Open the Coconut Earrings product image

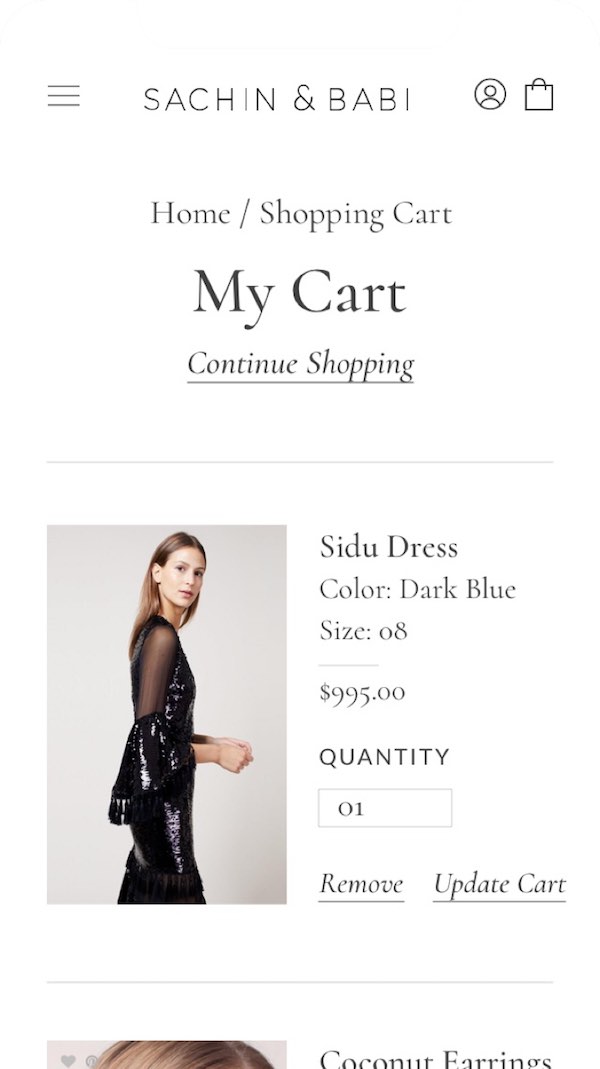[167, 1055]
